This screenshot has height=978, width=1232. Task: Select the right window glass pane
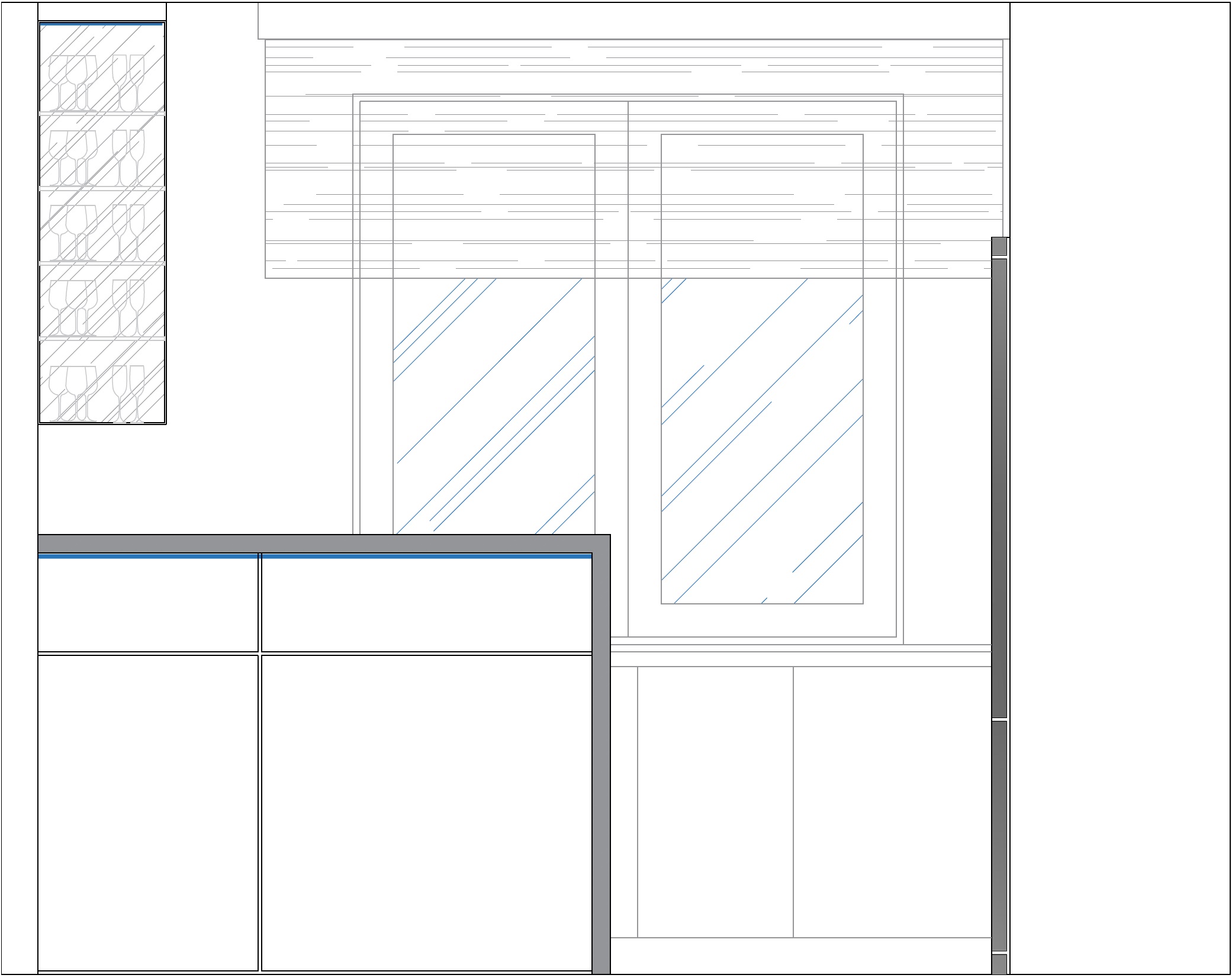761,441
